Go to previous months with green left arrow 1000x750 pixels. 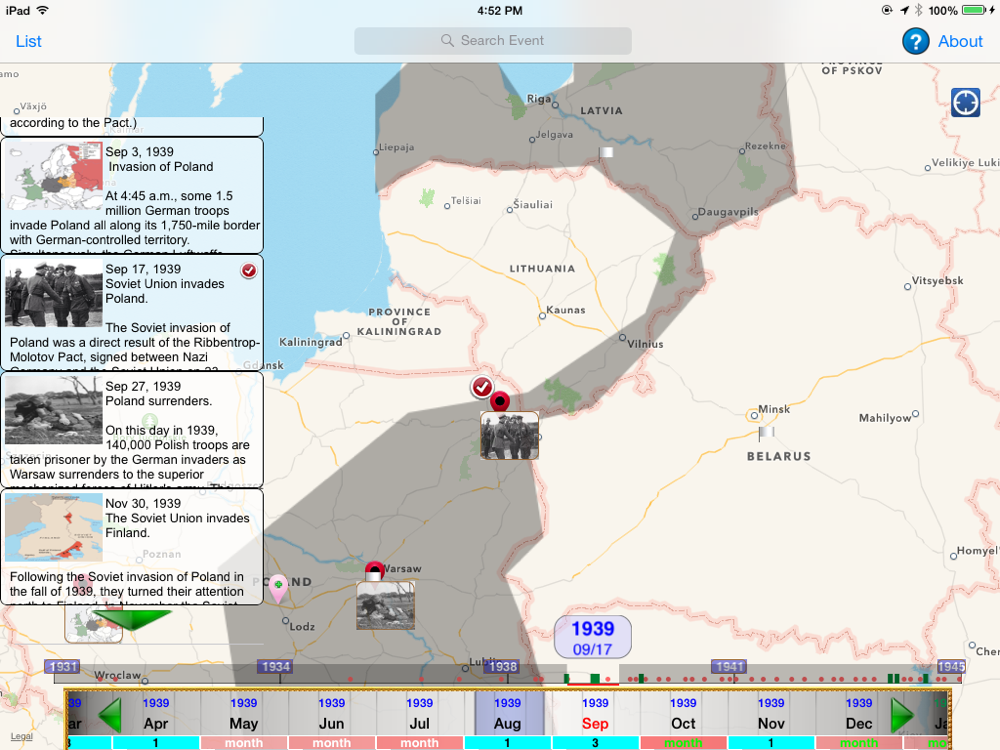tap(110, 715)
